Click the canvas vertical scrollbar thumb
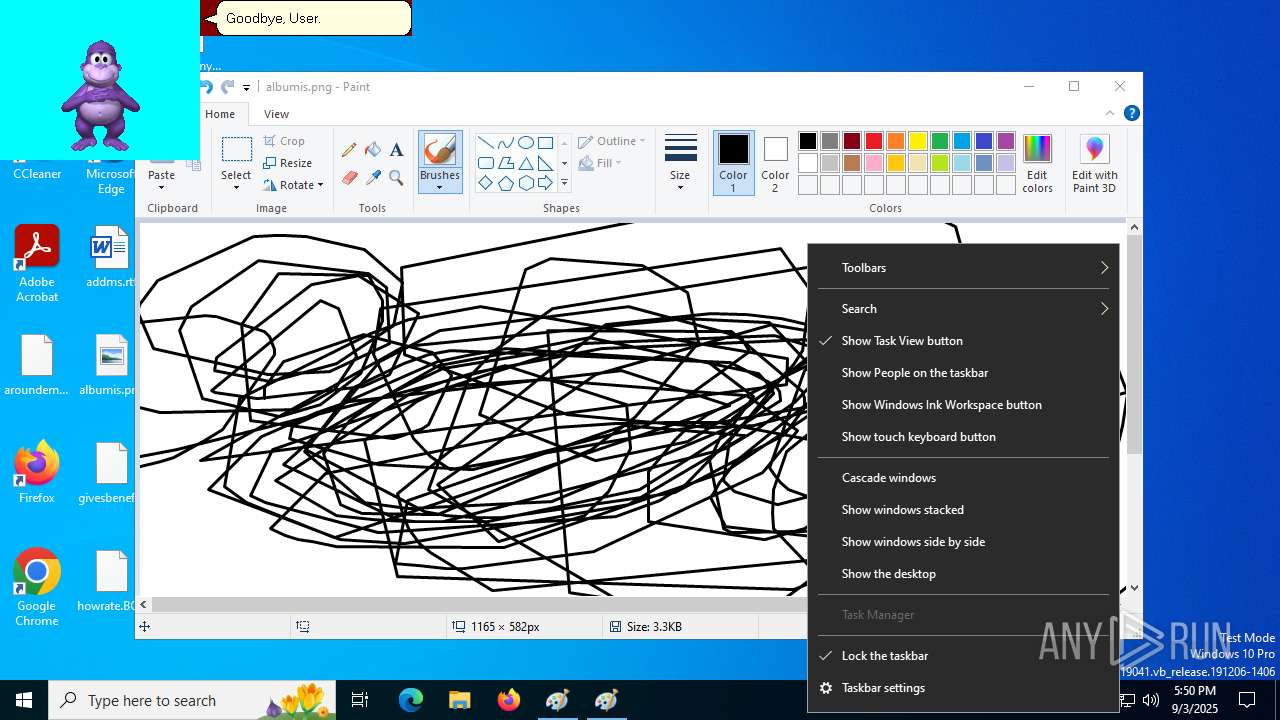The height and width of the screenshot is (720, 1280). 1134,345
